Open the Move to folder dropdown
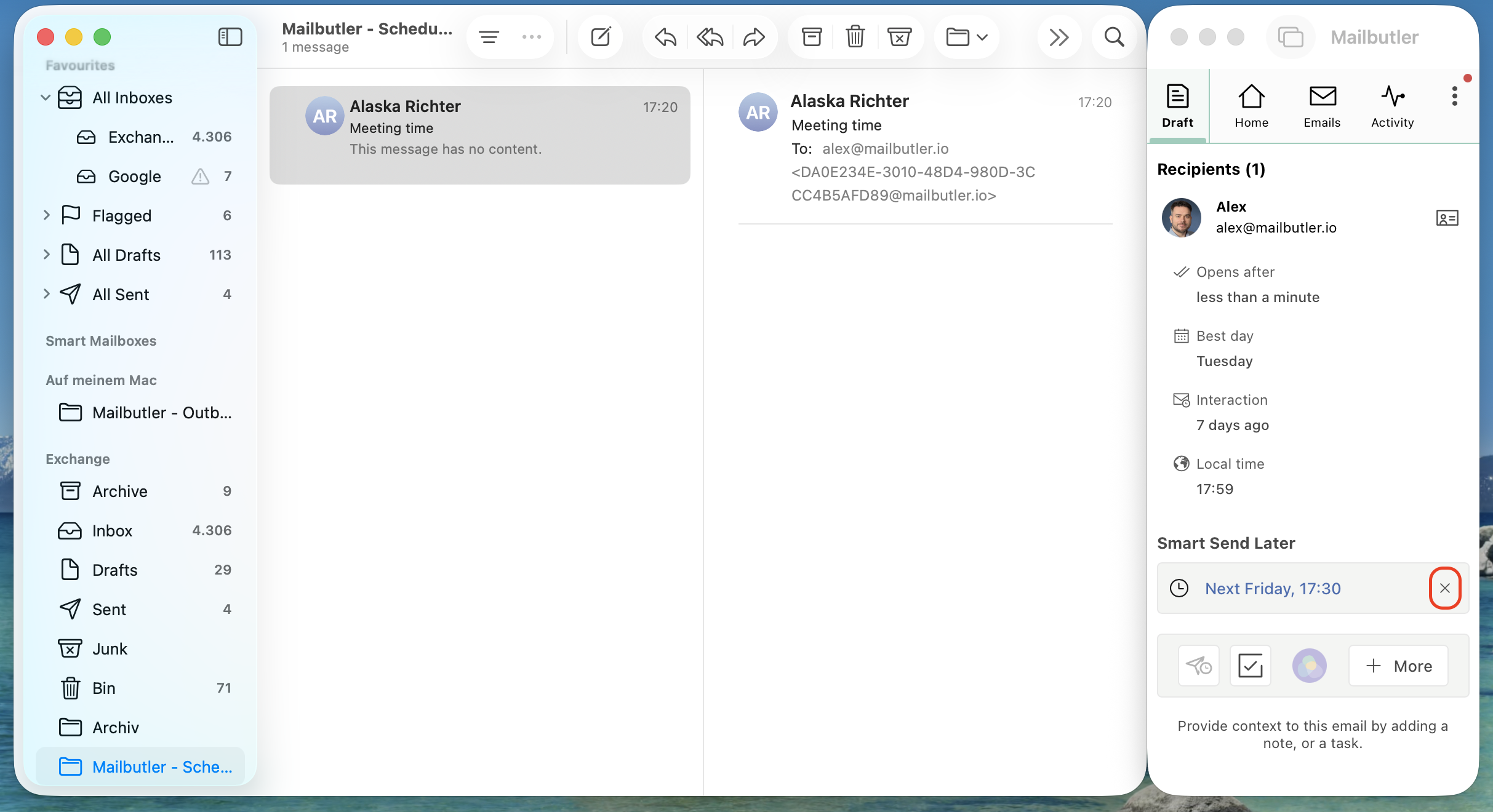The height and width of the screenshot is (812, 1493). point(967,38)
